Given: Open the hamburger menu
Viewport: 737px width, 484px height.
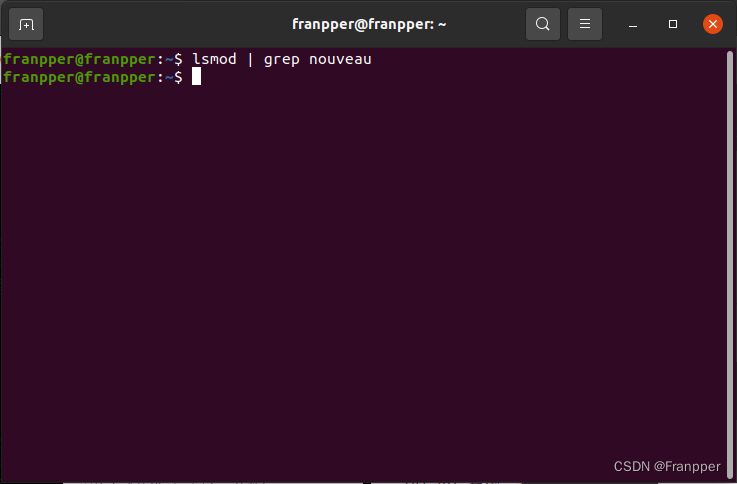Looking at the screenshot, I should click(585, 24).
